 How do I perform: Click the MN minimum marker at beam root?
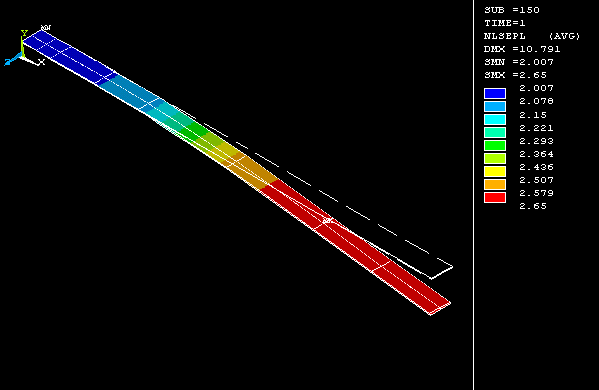click(x=46, y=28)
